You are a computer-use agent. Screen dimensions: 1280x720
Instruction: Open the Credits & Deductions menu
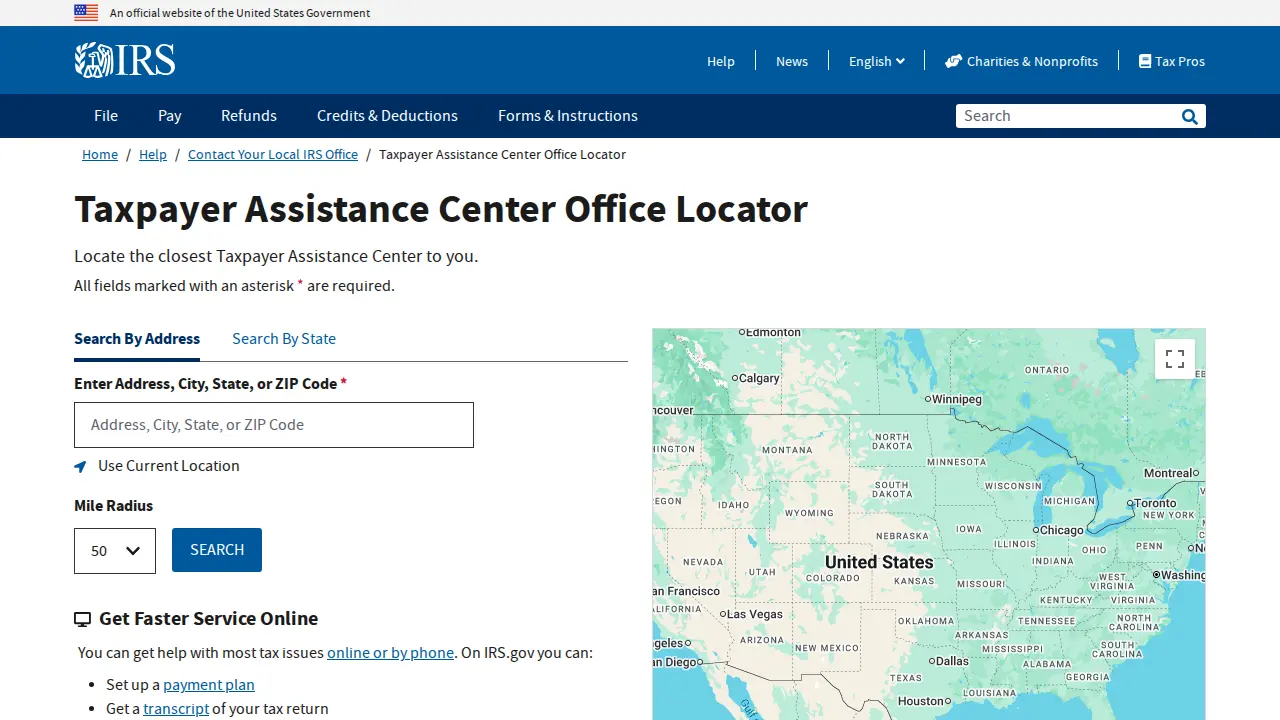click(x=387, y=116)
